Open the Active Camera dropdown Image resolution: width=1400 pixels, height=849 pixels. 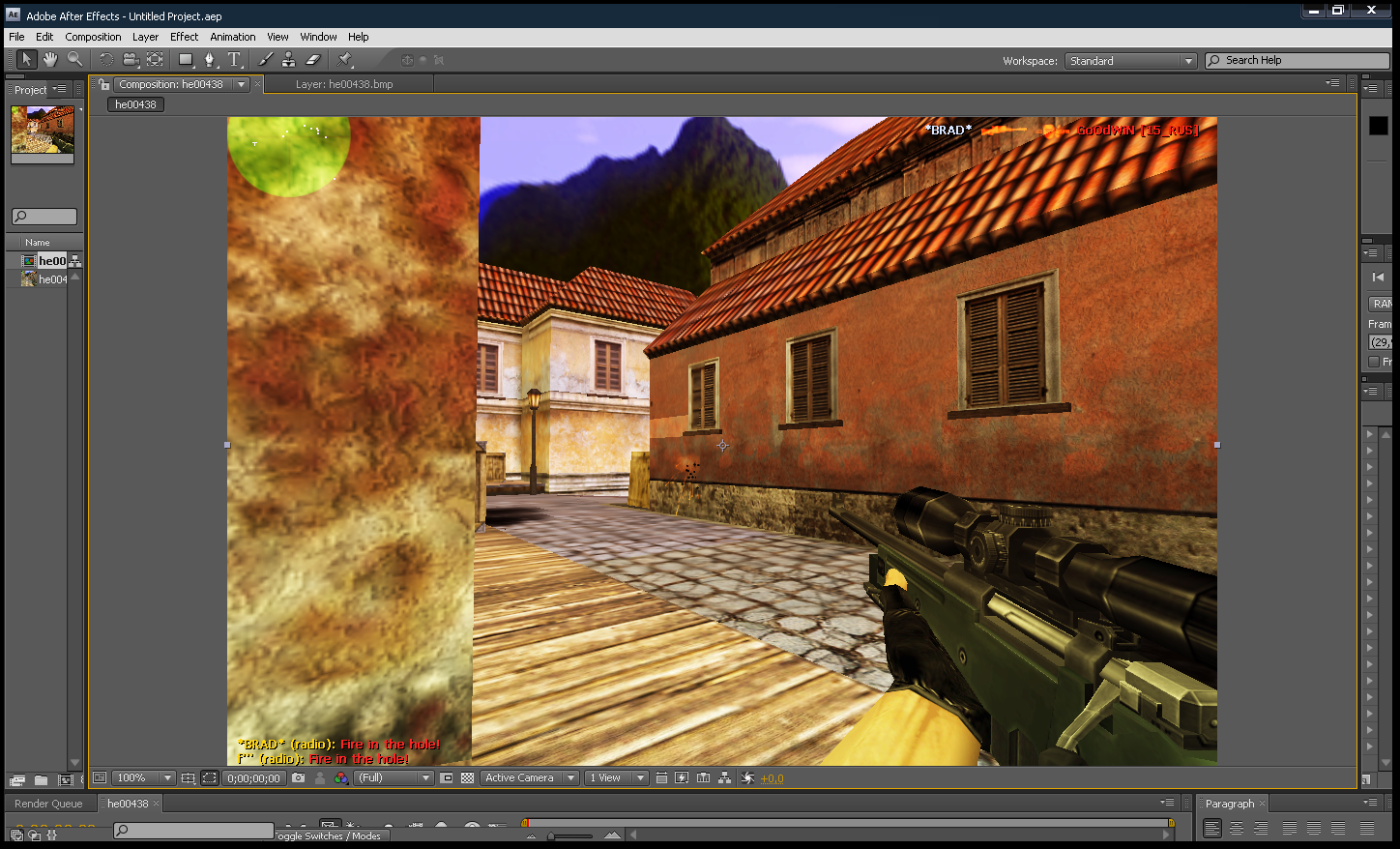pos(529,777)
